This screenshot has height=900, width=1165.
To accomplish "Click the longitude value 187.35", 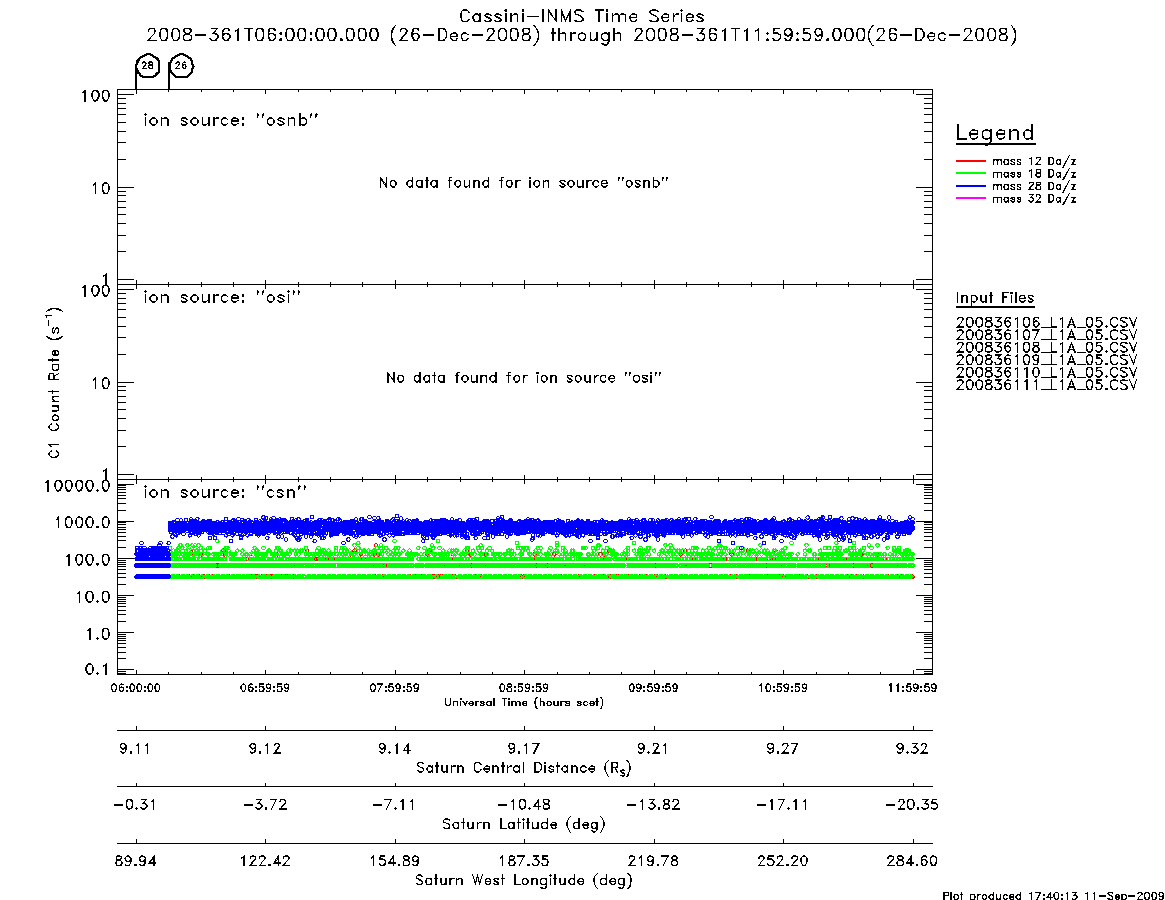I will coord(524,861).
